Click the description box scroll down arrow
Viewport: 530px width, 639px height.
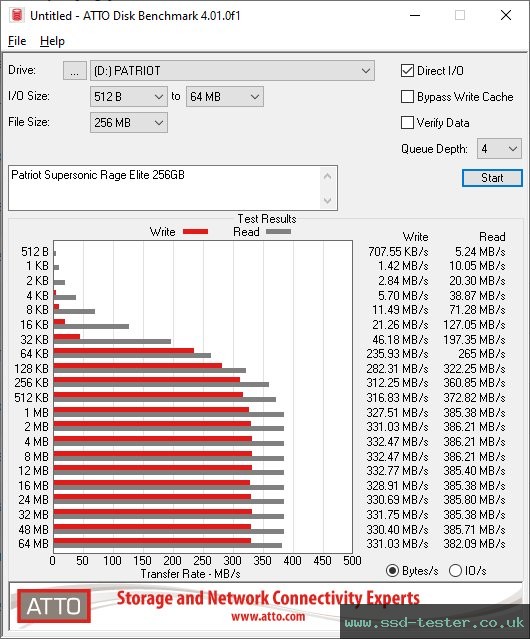coord(328,200)
